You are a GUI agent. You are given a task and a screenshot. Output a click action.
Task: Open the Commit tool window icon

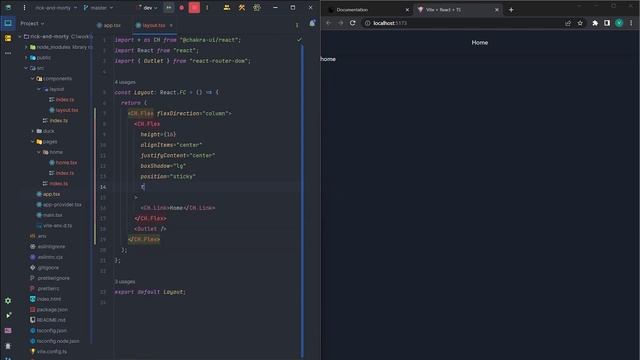[8, 38]
